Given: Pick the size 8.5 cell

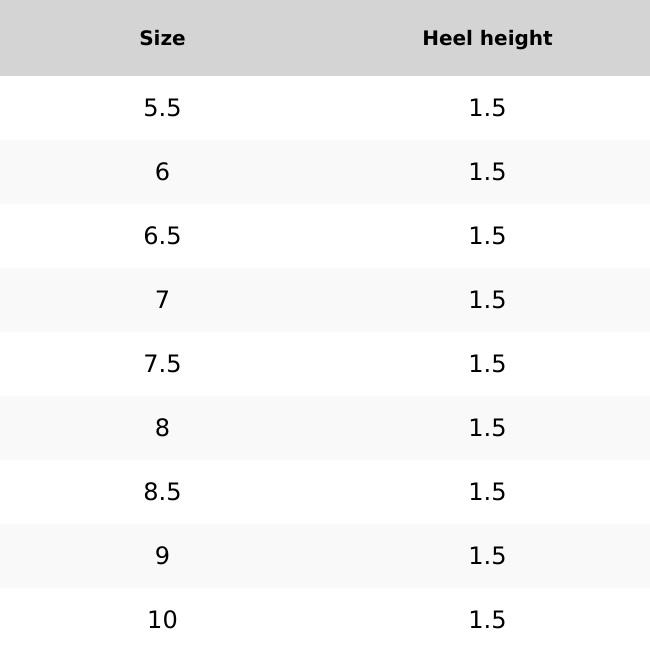Looking at the screenshot, I should (162, 492).
